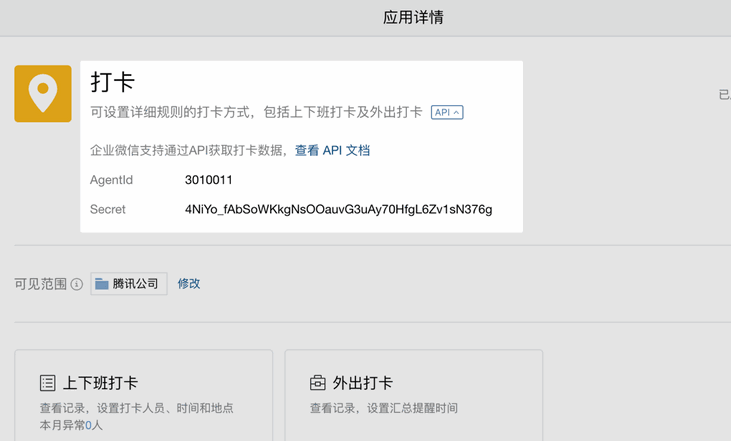
Task: Click the 修改 visible range link
Action: tap(189, 283)
